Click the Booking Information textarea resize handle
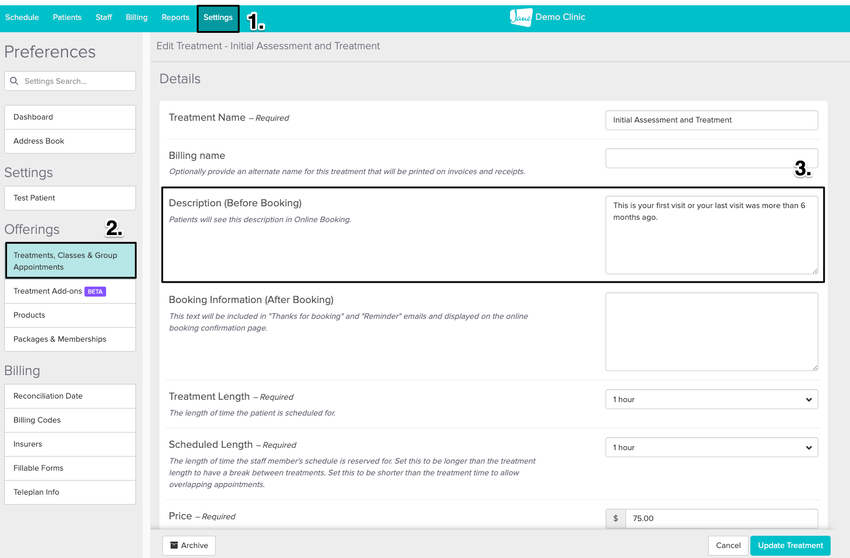Image resolution: width=850 pixels, height=558 pixels. pos(814,367)
